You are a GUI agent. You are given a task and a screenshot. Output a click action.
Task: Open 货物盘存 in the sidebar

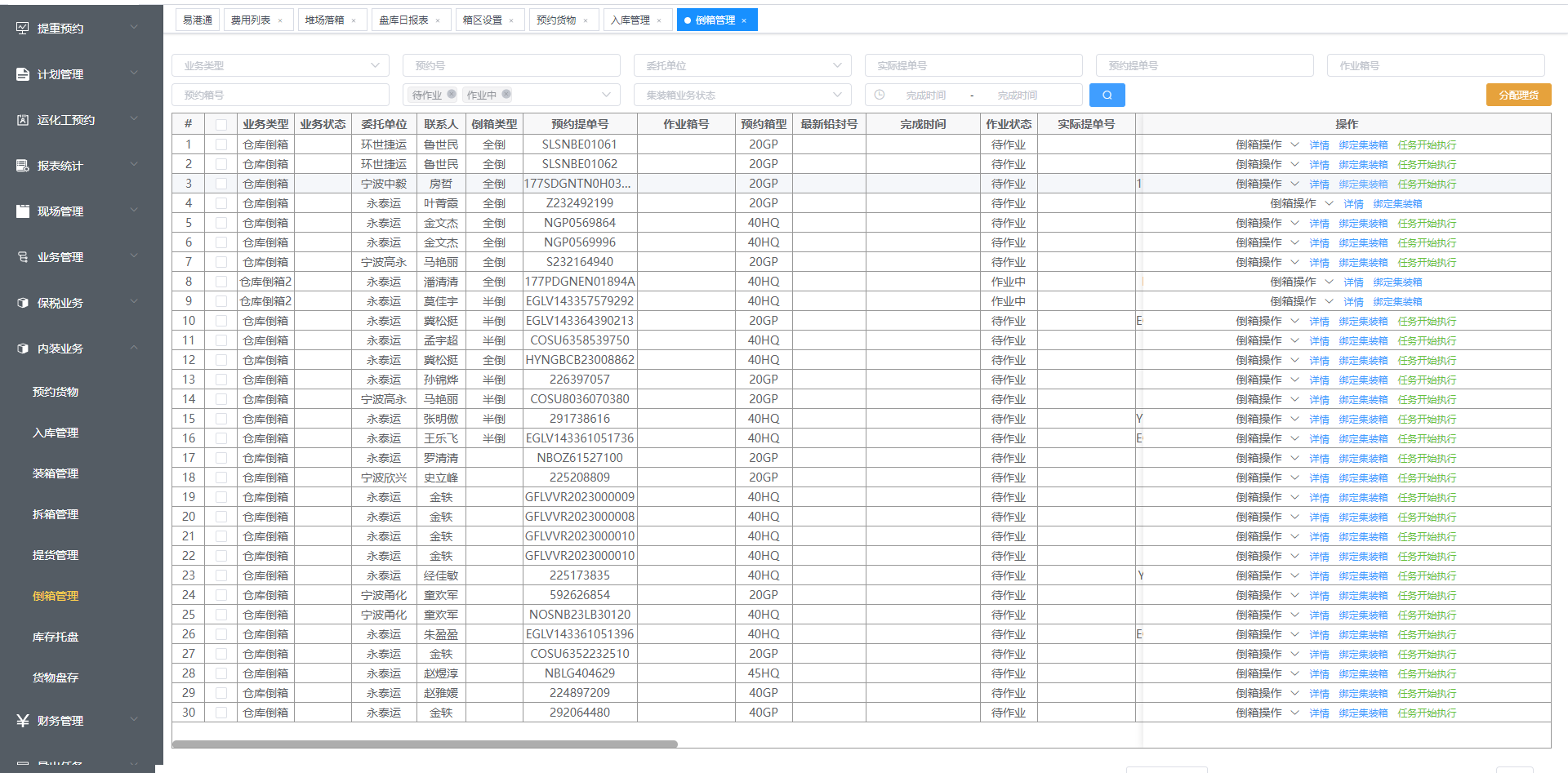click(56, 677)
